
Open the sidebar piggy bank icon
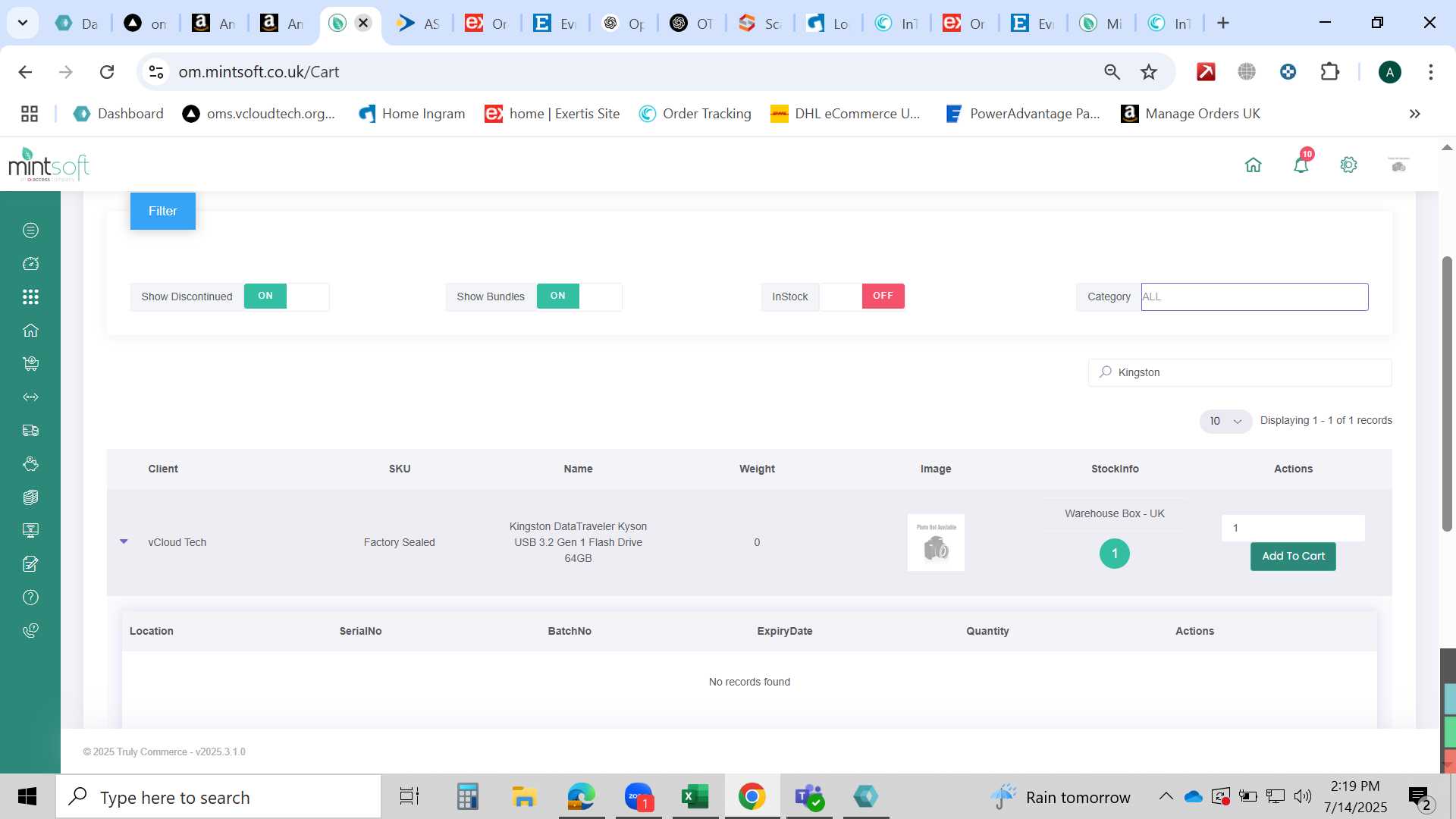[30, 464]
